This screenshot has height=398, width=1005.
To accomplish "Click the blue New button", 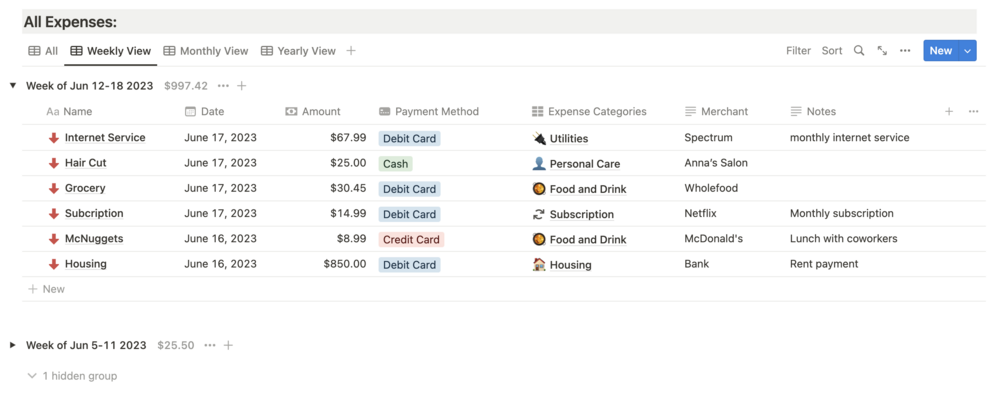I will 941,51.
